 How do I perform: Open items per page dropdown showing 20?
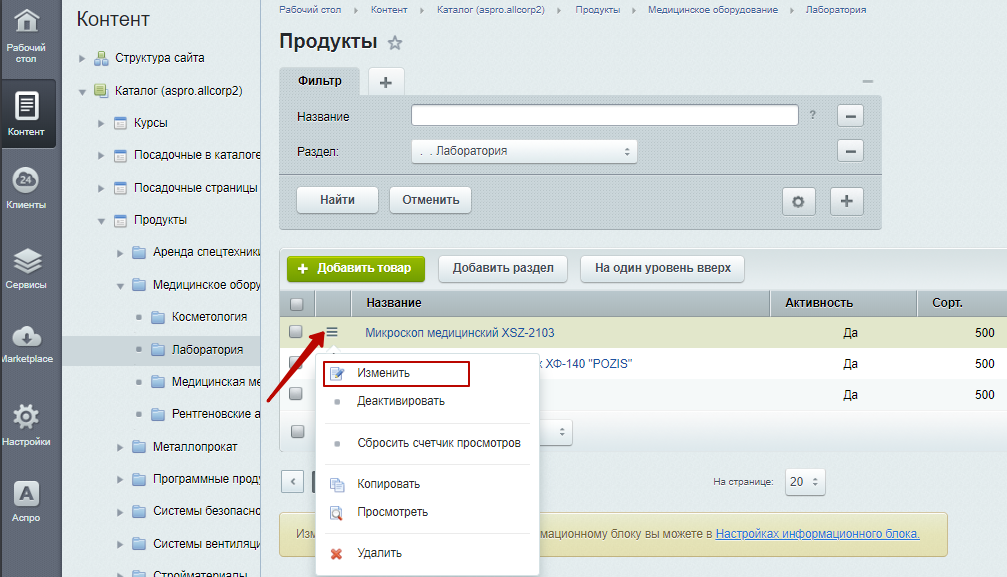(x=805, y=482)
